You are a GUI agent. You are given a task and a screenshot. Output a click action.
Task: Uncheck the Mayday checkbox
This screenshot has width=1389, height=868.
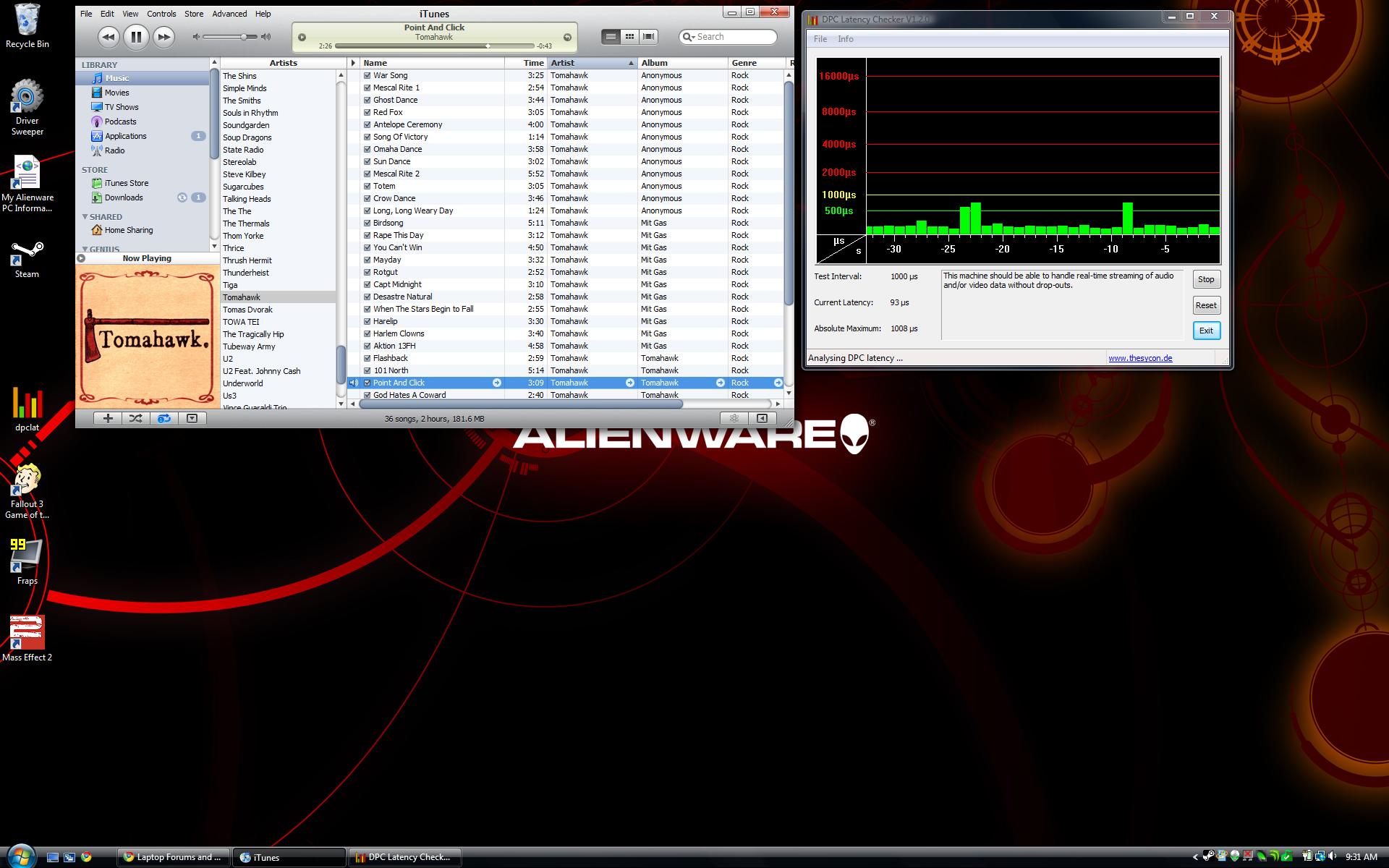[368, 260]
